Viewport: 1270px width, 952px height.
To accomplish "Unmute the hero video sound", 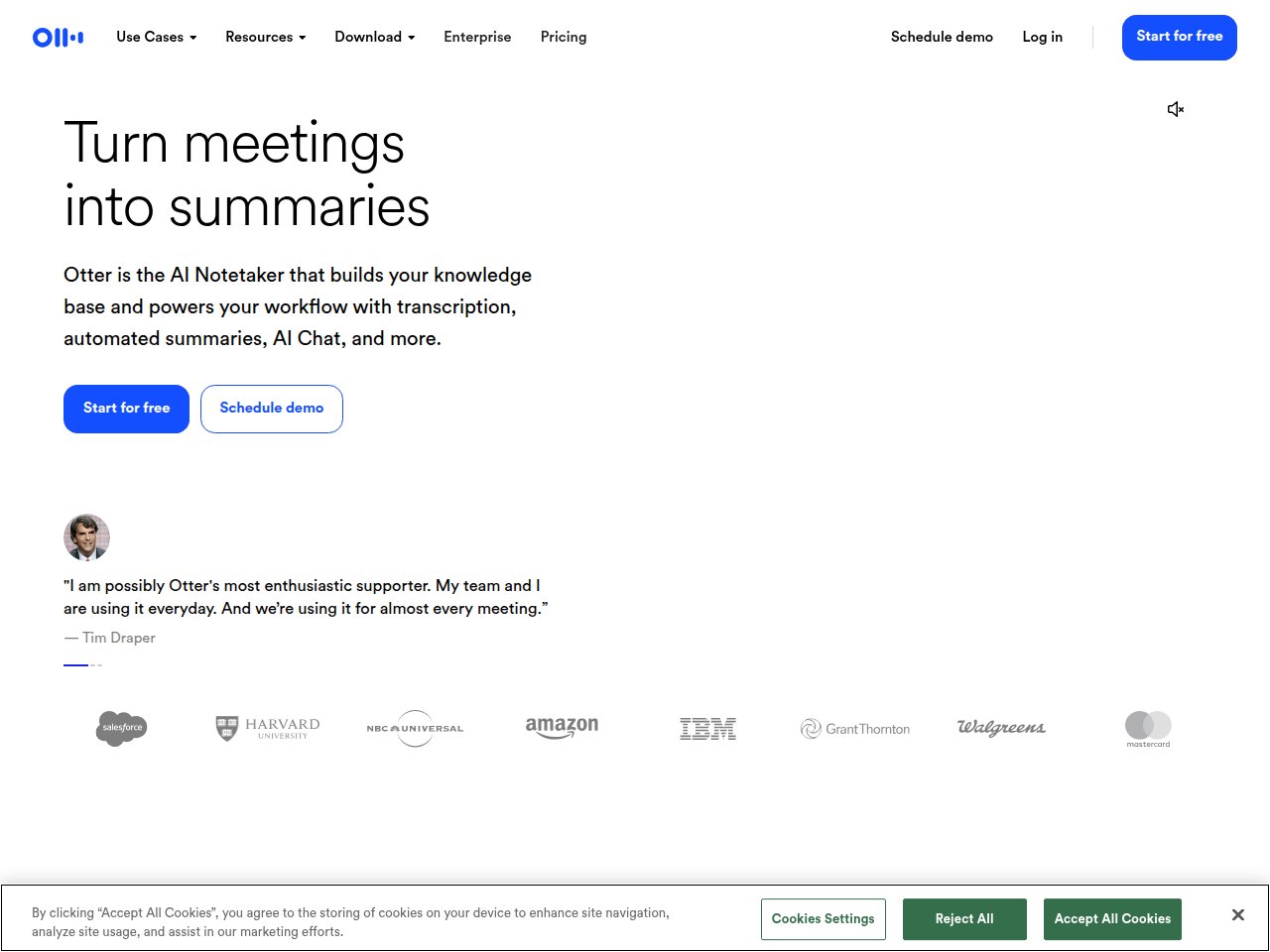I will [x=1175, y=109].
